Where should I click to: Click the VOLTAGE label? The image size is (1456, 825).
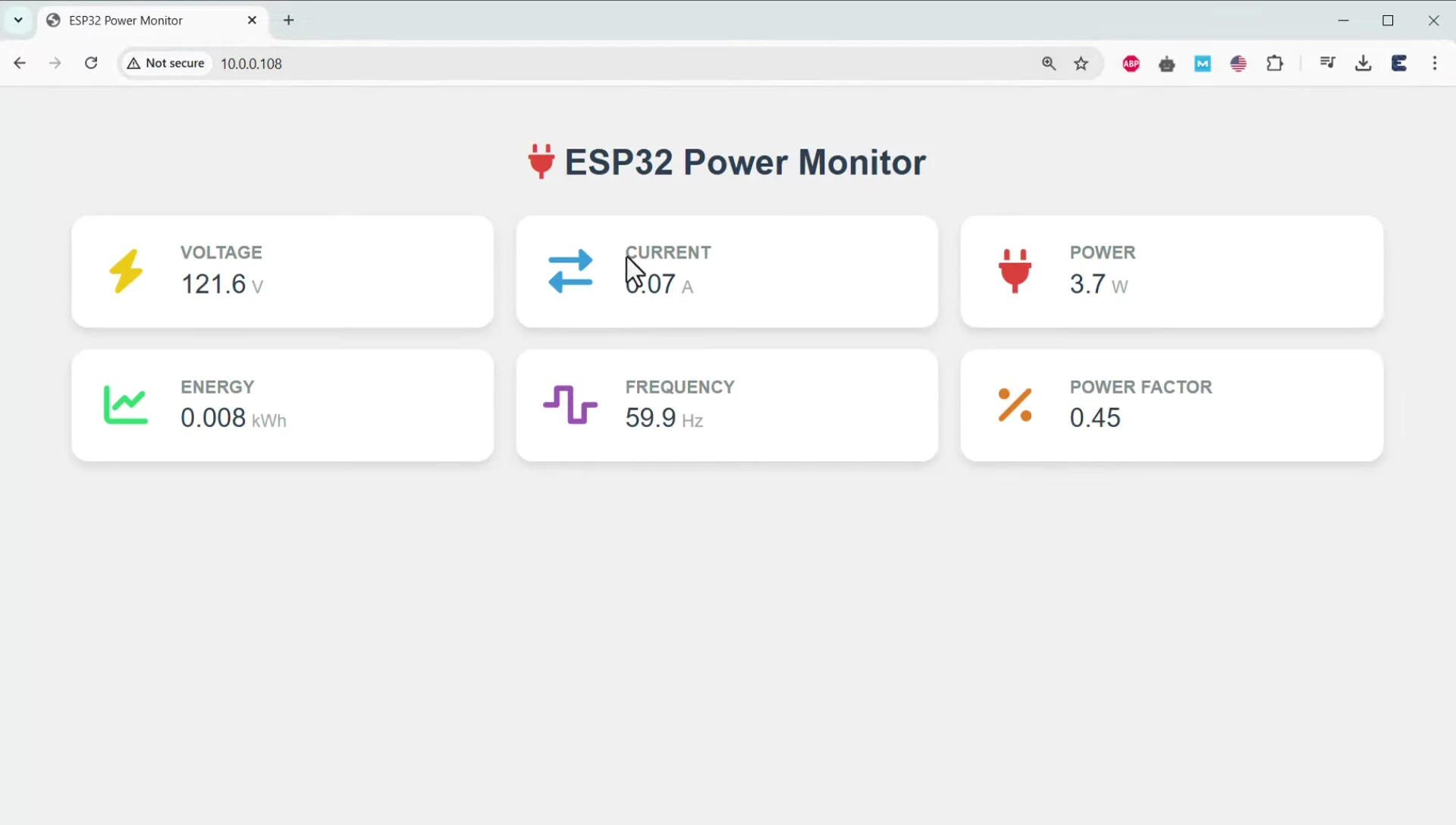(x=221, y=253)
